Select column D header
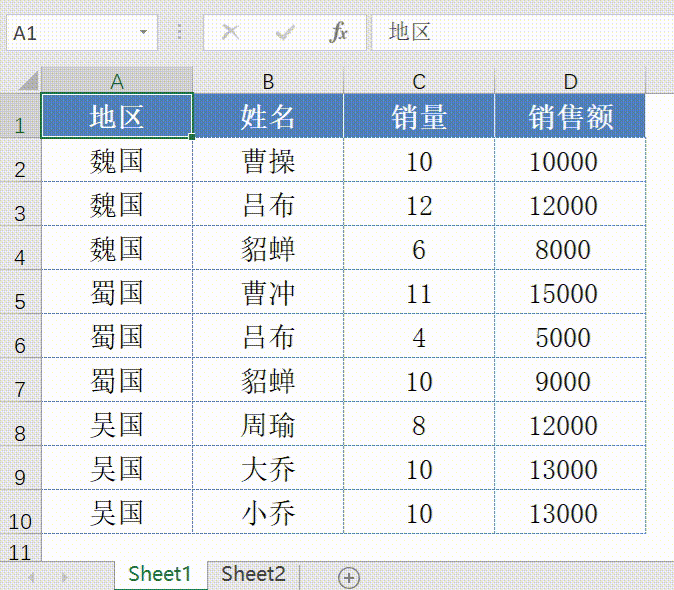This screenshot has width=674, height=590. tap(570, 81)
